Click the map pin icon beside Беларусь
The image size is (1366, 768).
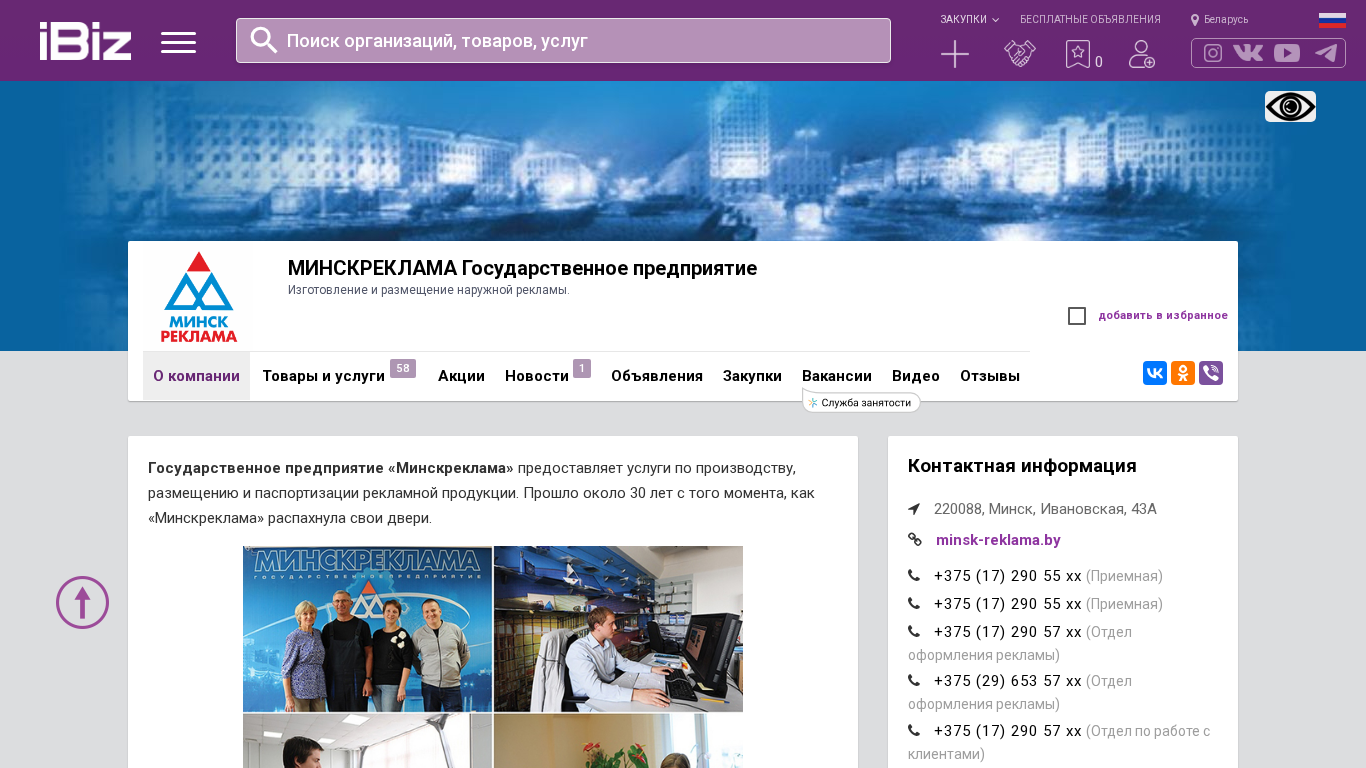(1195, 20)
